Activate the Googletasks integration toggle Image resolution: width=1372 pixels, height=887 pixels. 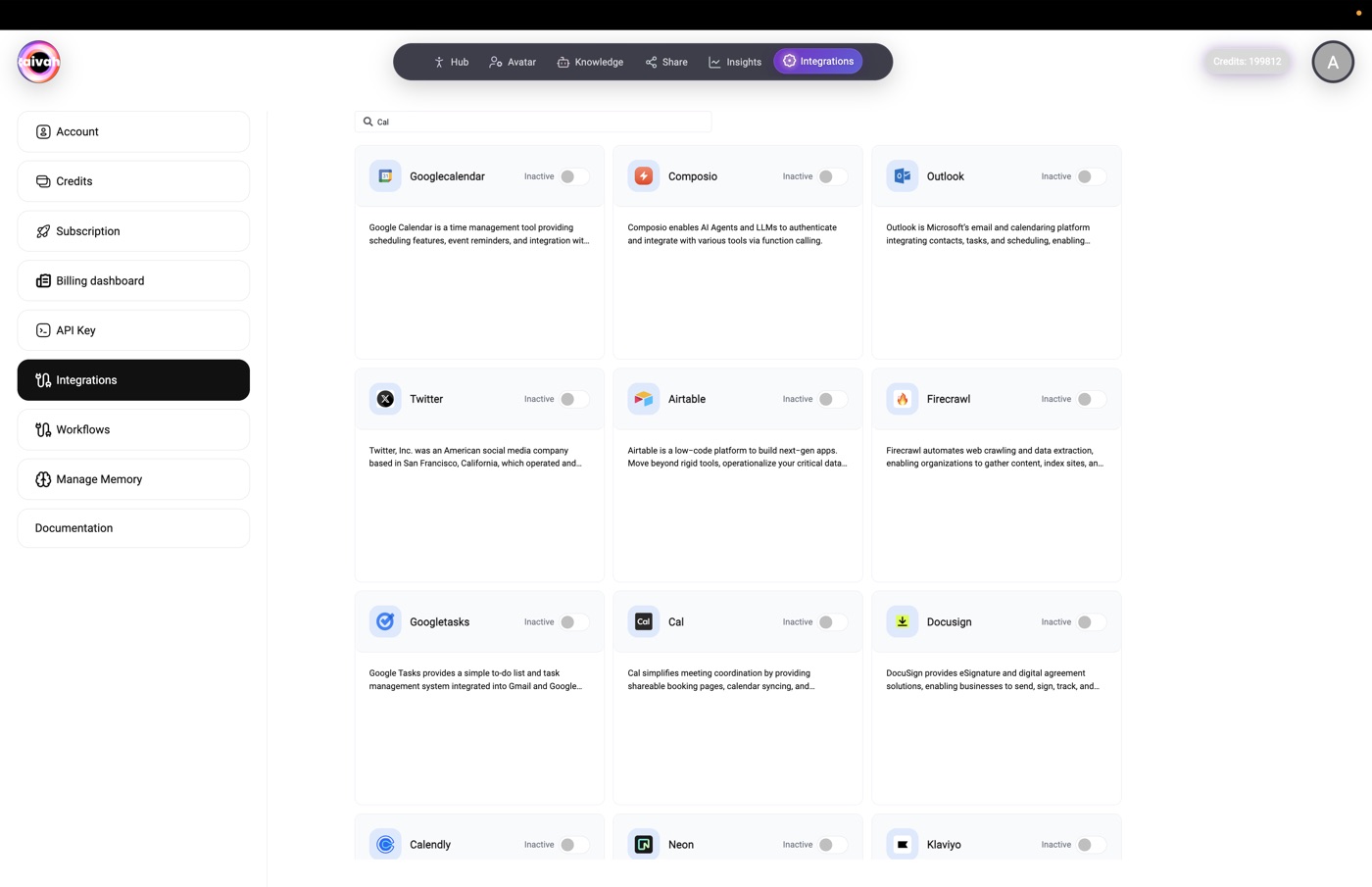coord(574,622)
